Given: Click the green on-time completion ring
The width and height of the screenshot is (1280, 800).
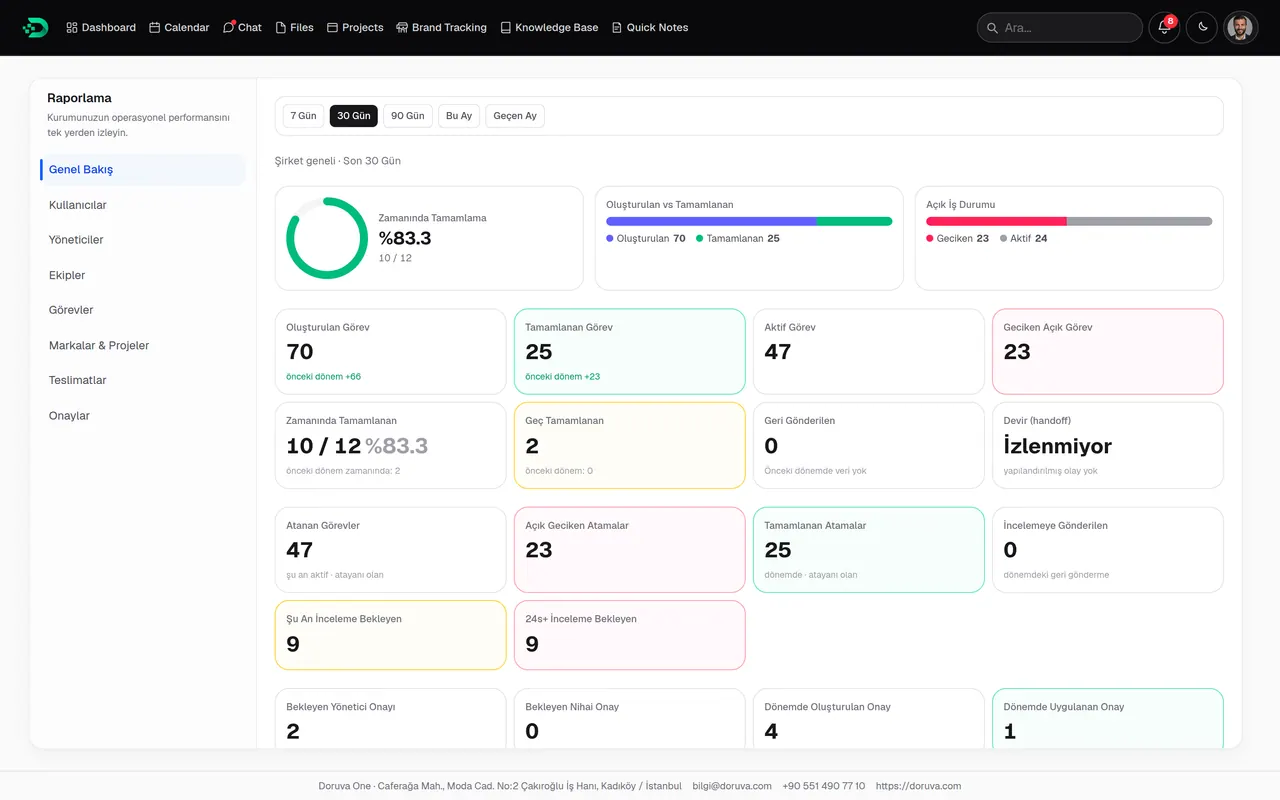Looking at the screenshot, I should click(327, 238).
